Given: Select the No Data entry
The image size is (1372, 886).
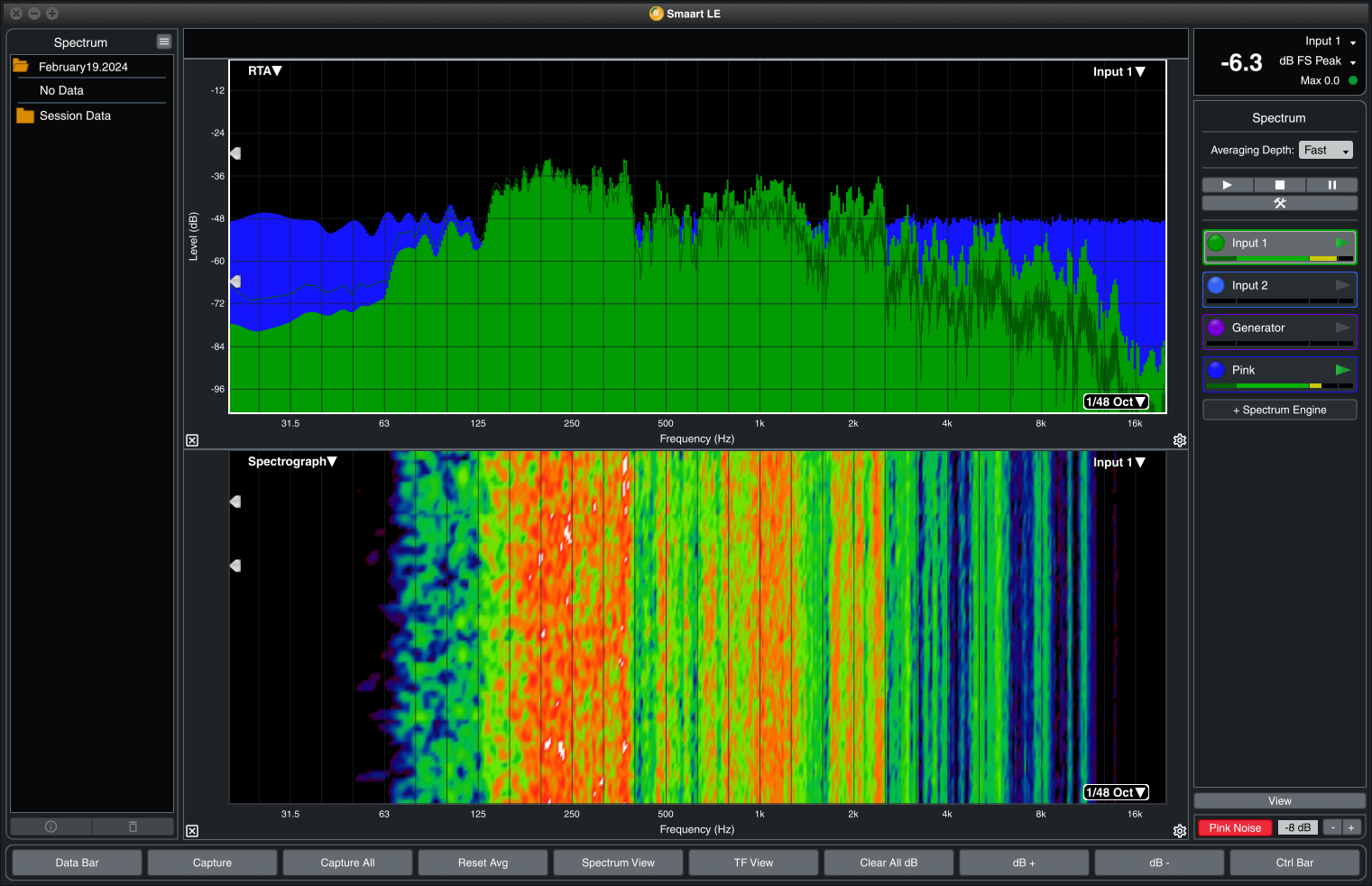Looking at the screenshot, I should tap(61, 90).
